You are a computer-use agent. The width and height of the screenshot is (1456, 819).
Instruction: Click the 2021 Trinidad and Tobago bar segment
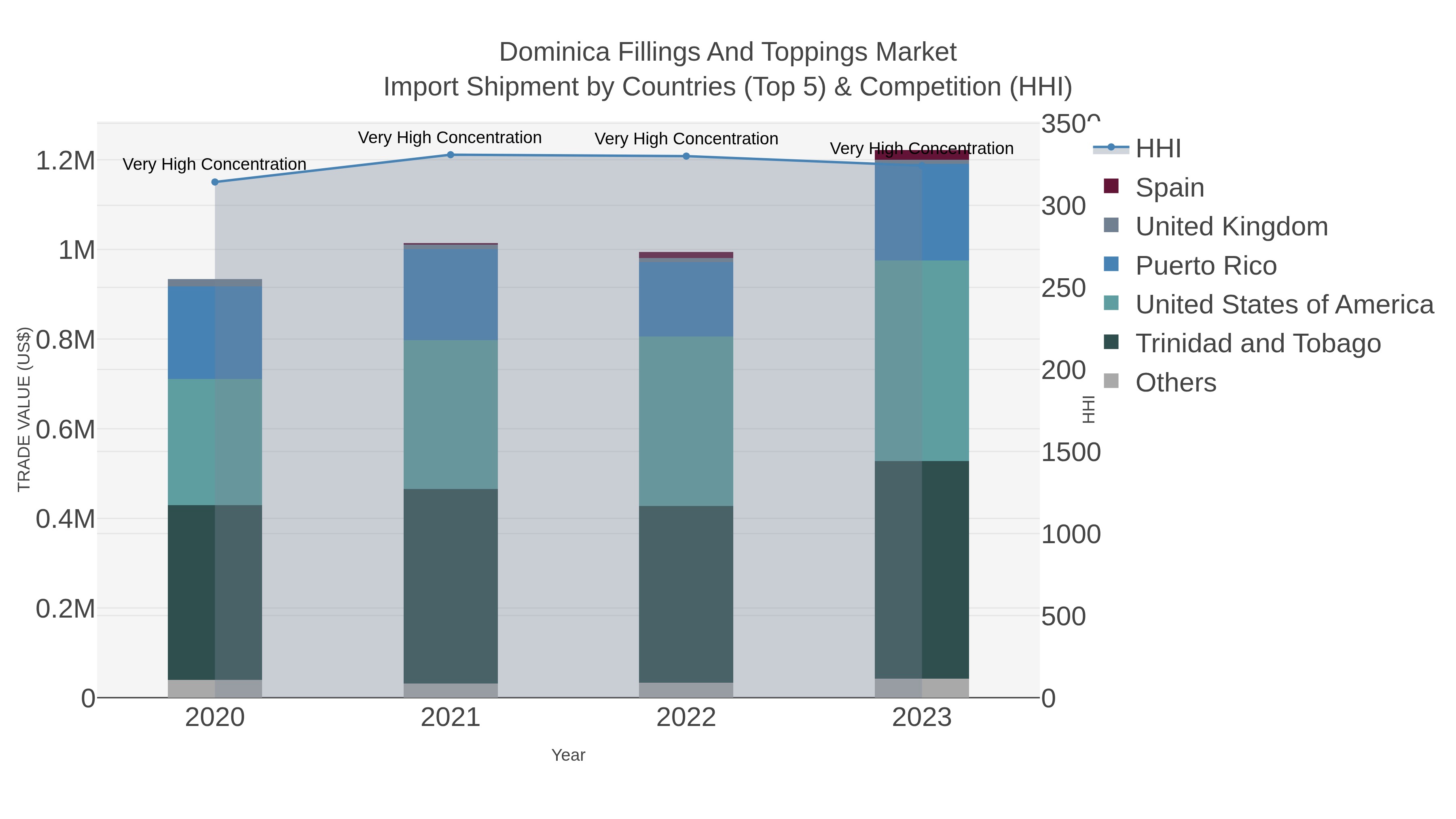[x=451, y=586]
